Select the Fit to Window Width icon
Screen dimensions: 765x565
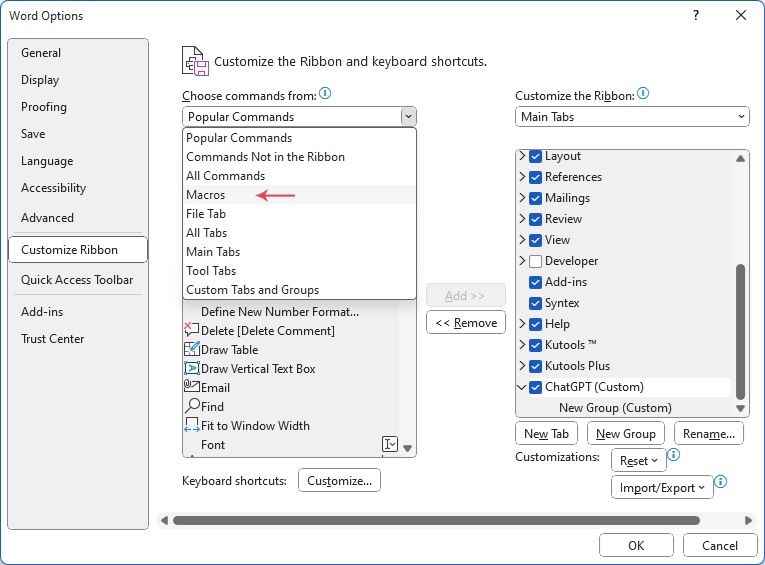click(192, 425)
